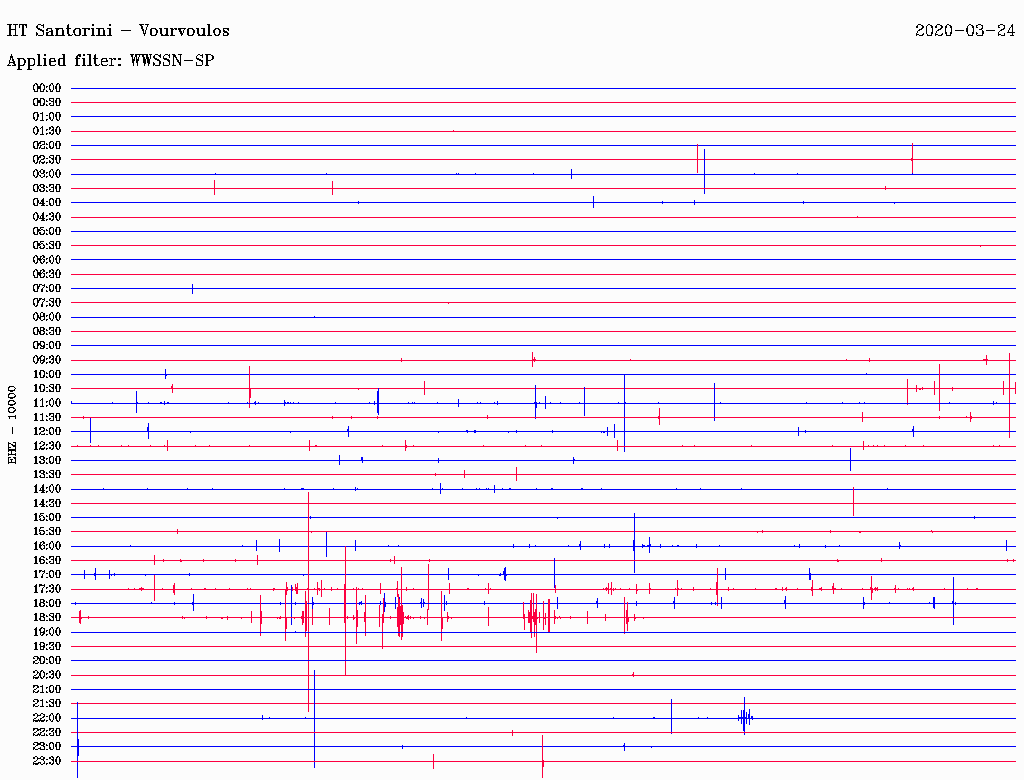
Task: Select the 02:30 time label
Action: (x=47, y=160)
